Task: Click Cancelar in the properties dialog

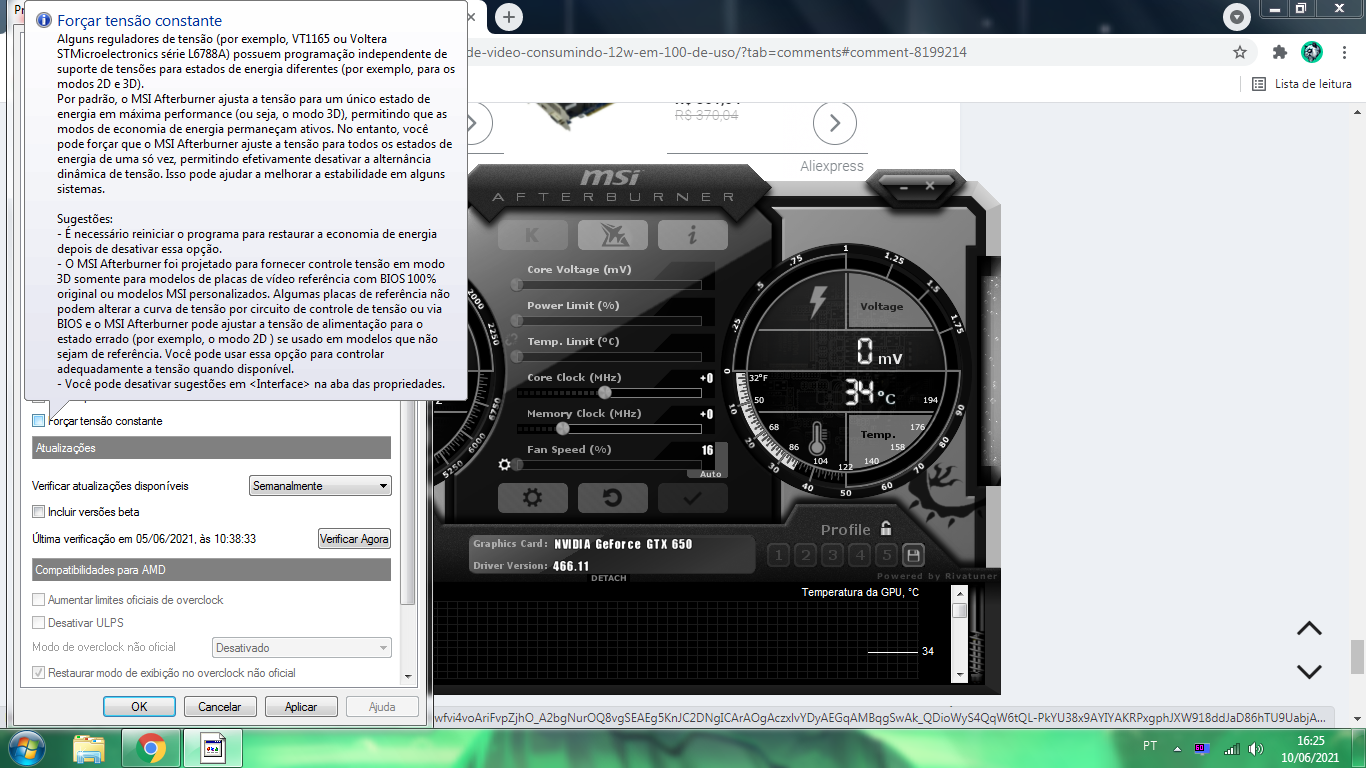Action: click(x=220, y=706)
